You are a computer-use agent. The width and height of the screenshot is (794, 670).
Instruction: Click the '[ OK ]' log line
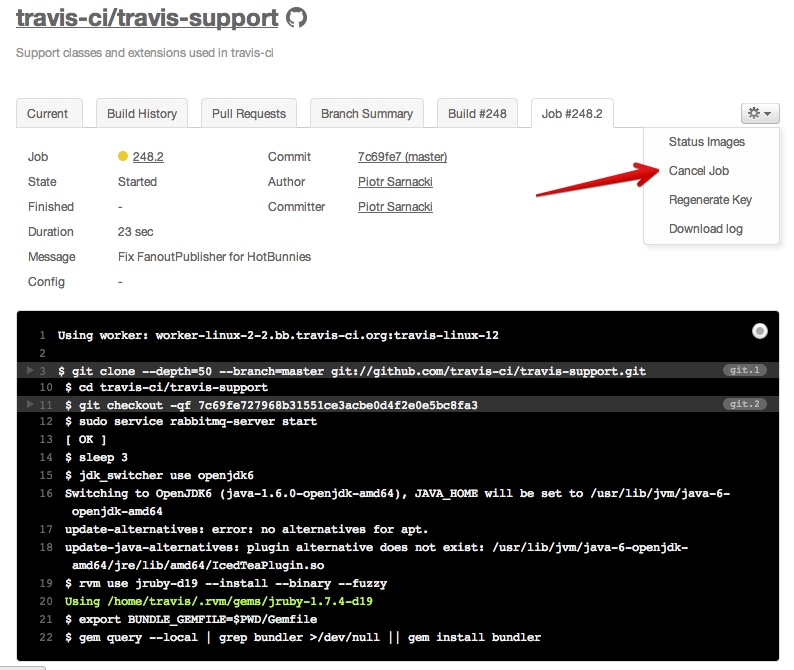[x=86, y=440]
